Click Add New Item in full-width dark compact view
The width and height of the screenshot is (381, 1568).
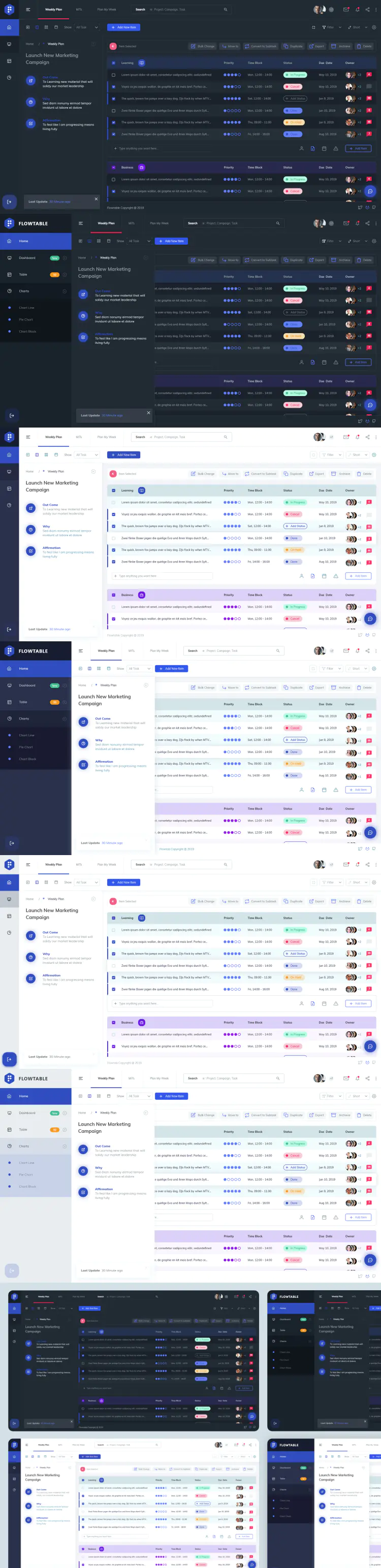[x=124, y=27]
